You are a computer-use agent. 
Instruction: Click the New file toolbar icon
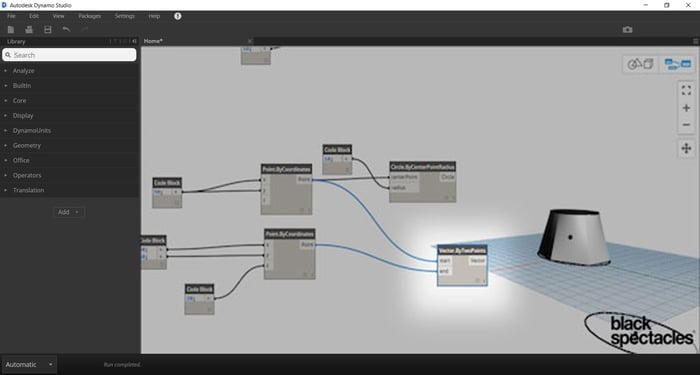(x=11, y=29)
